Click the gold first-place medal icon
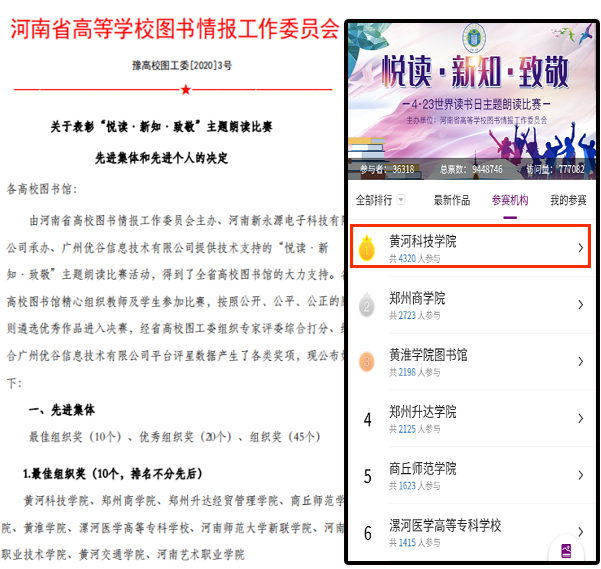 point(367,246)
